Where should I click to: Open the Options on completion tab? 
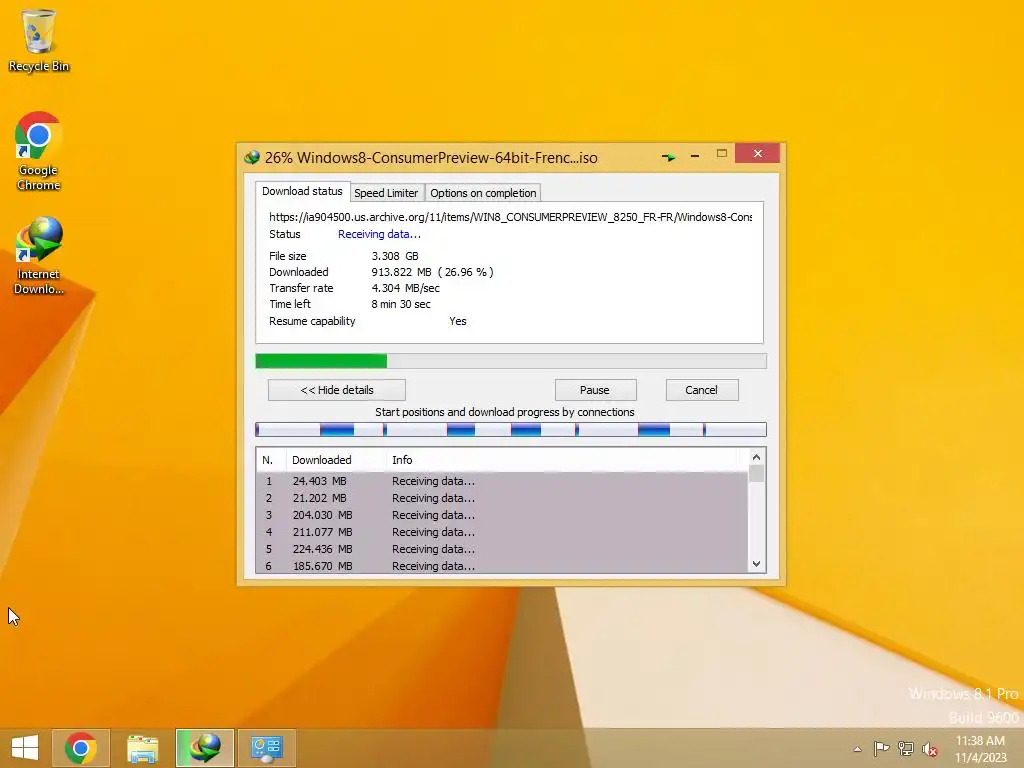(483, 193)
